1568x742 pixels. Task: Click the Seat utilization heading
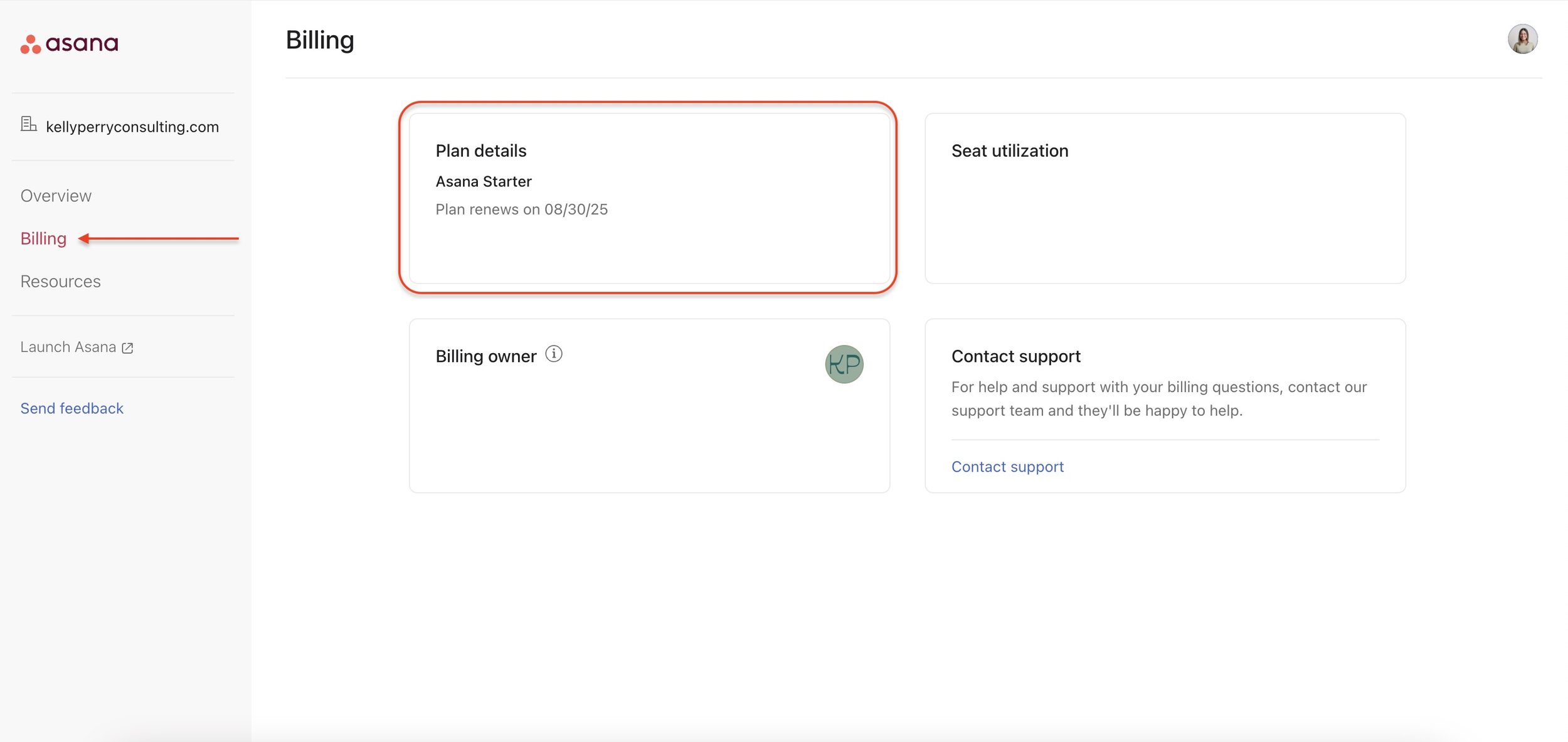click(1010, 151)
